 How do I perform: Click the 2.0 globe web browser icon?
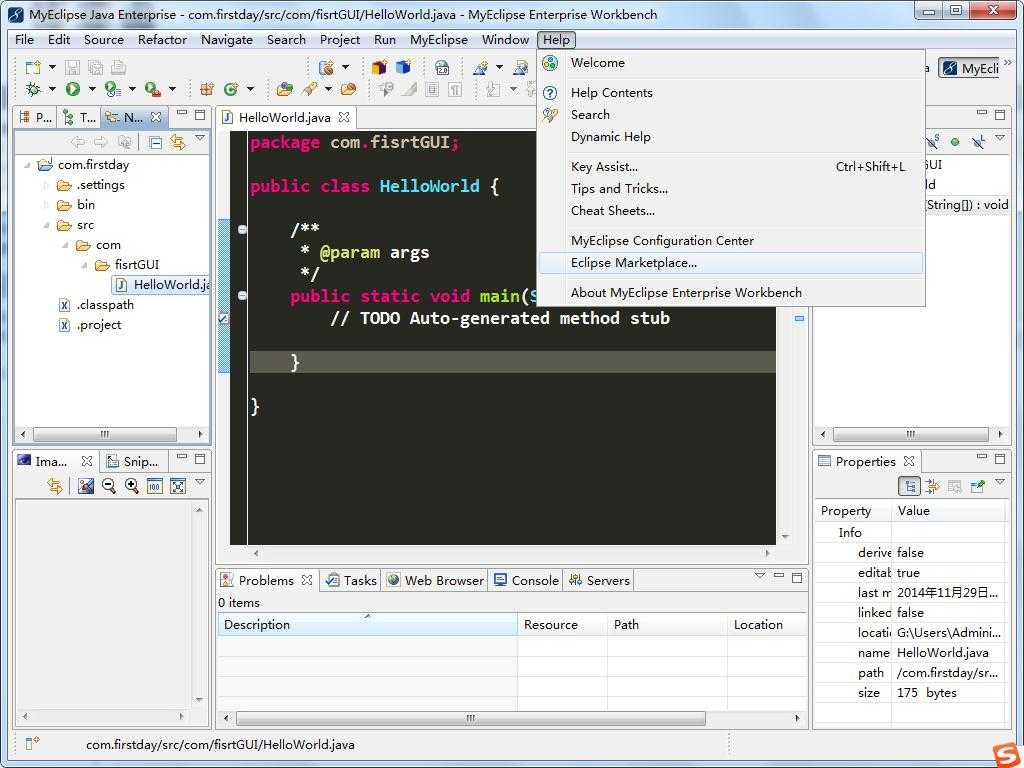pyautogui.click(x=442, y=67)
